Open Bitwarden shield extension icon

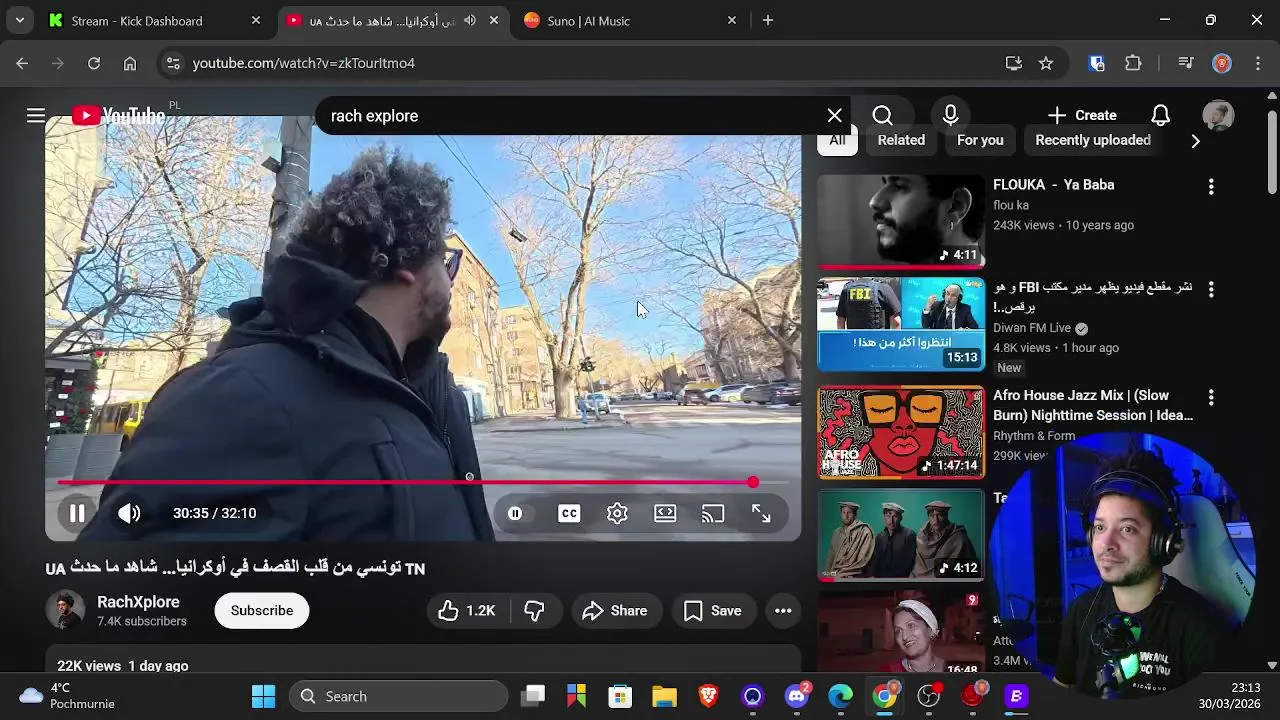[1097, 63]
